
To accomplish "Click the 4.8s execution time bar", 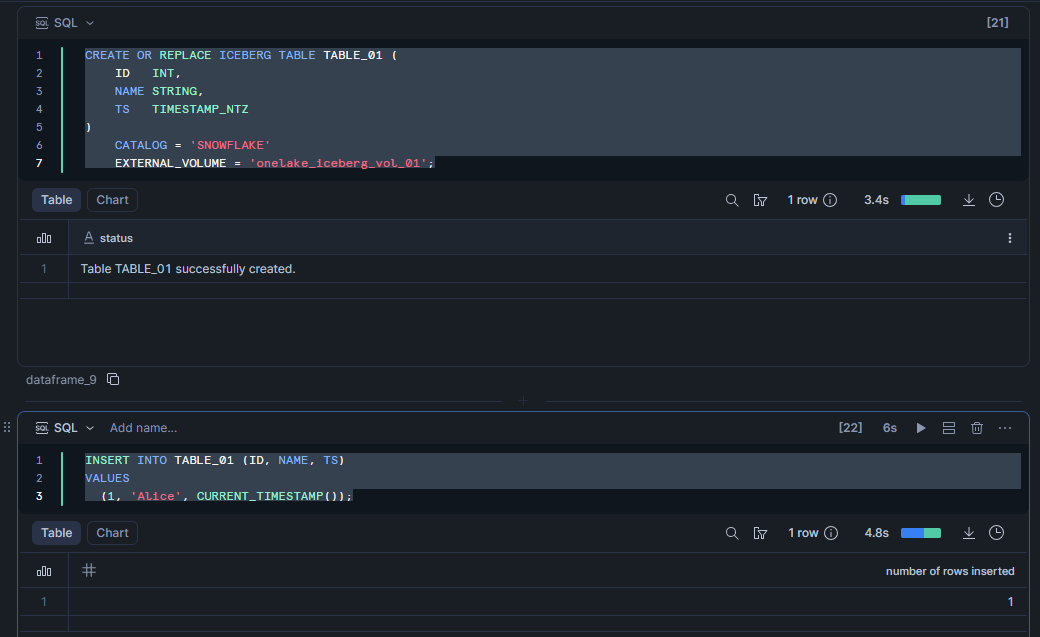I will coord(921,533).
